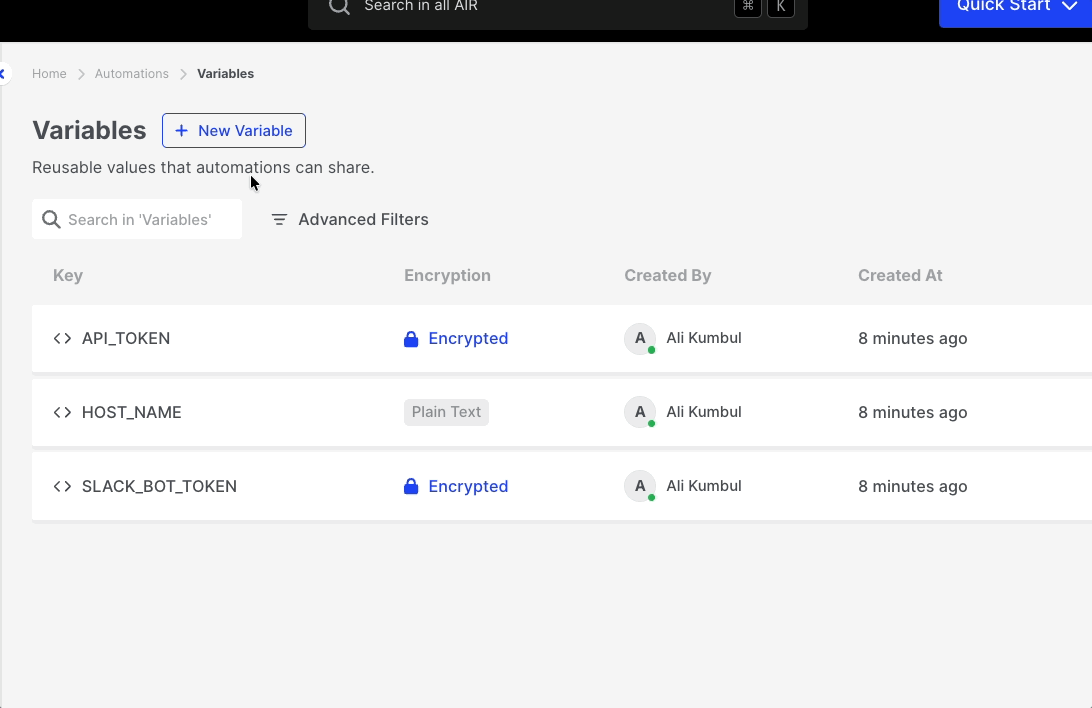Click the code icon beside SLACK_BOT_TOKEN
The width and height of the screenshot is (1092, 708).
coord(63,486)
